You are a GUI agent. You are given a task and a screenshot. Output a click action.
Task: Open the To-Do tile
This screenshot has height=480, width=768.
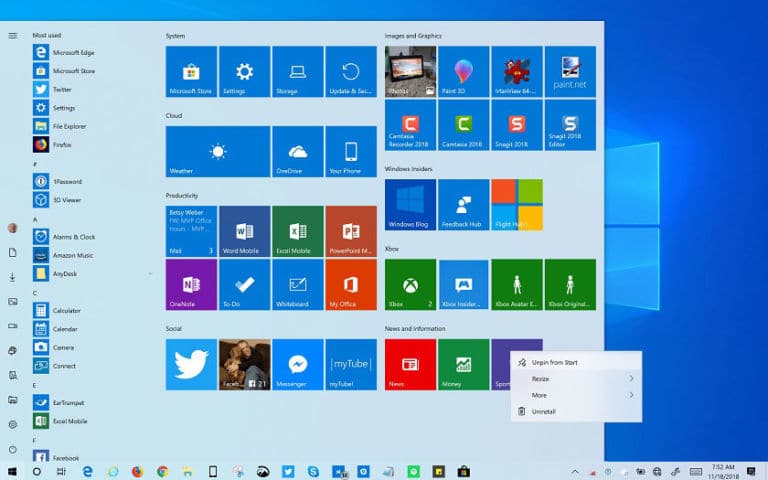(x=244, y=285)
